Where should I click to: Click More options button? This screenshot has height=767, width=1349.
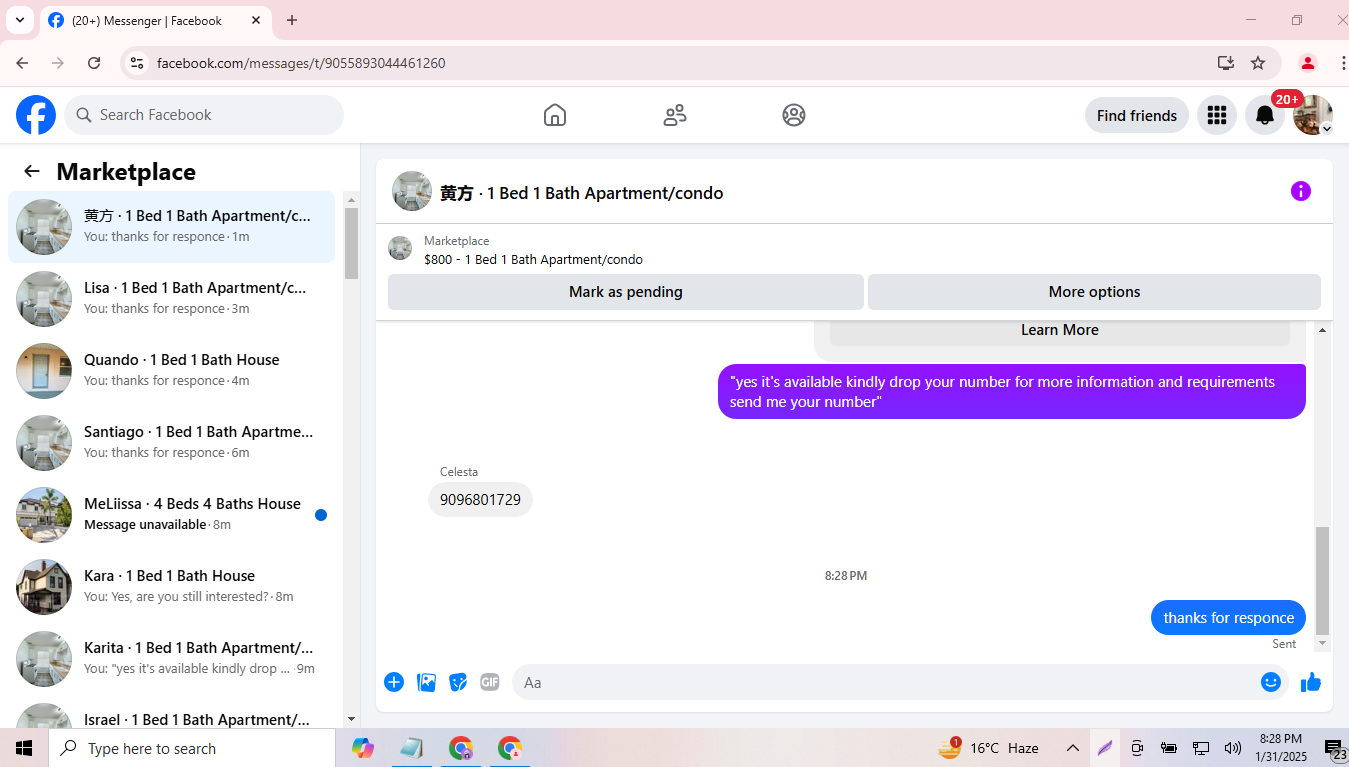(1094, 292)
